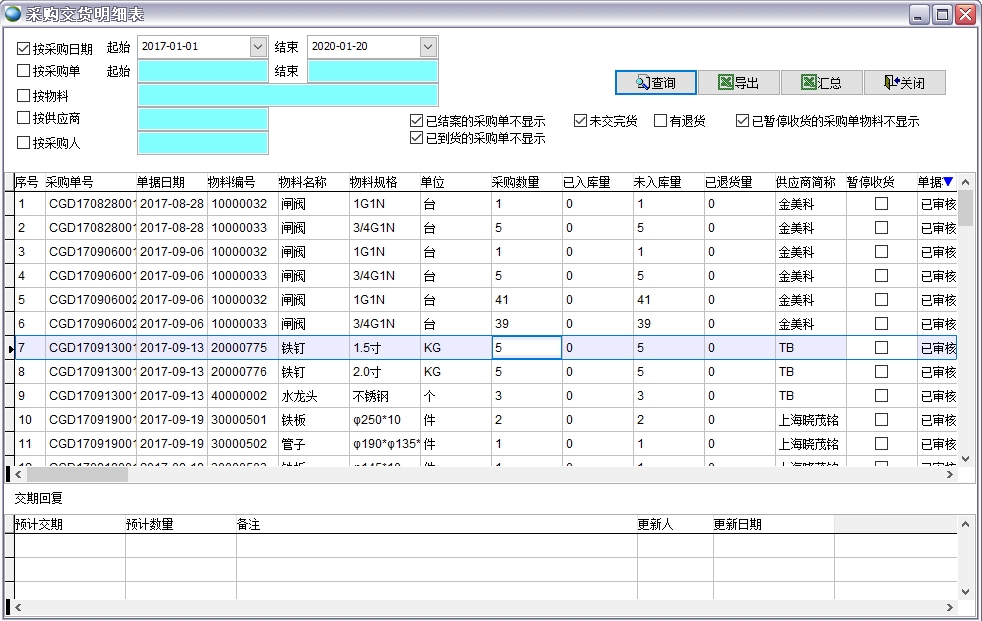Click right arrow of main grid horizontal scrollbar

(951, 475)
